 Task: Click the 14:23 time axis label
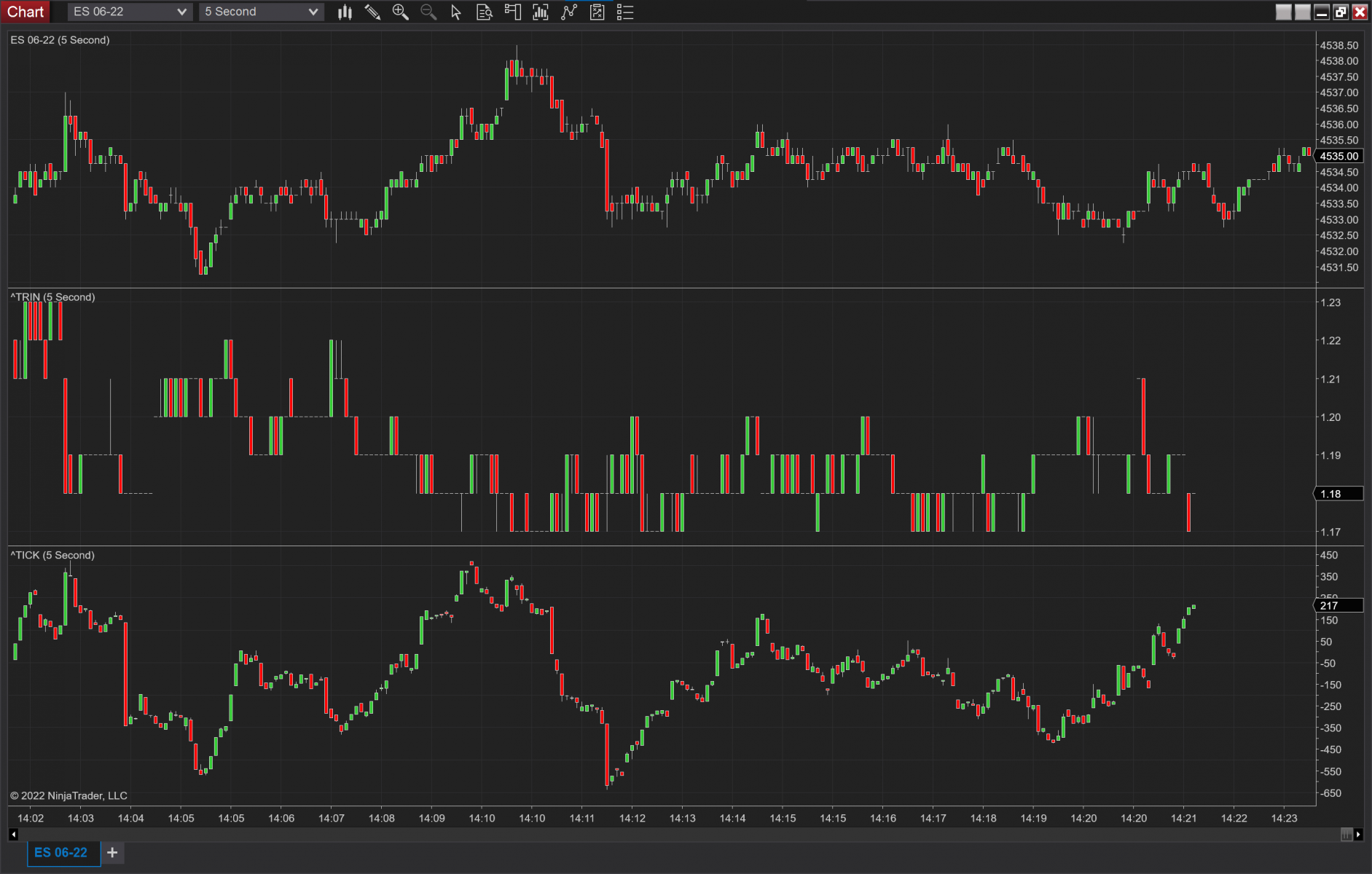click(1285, 818)
